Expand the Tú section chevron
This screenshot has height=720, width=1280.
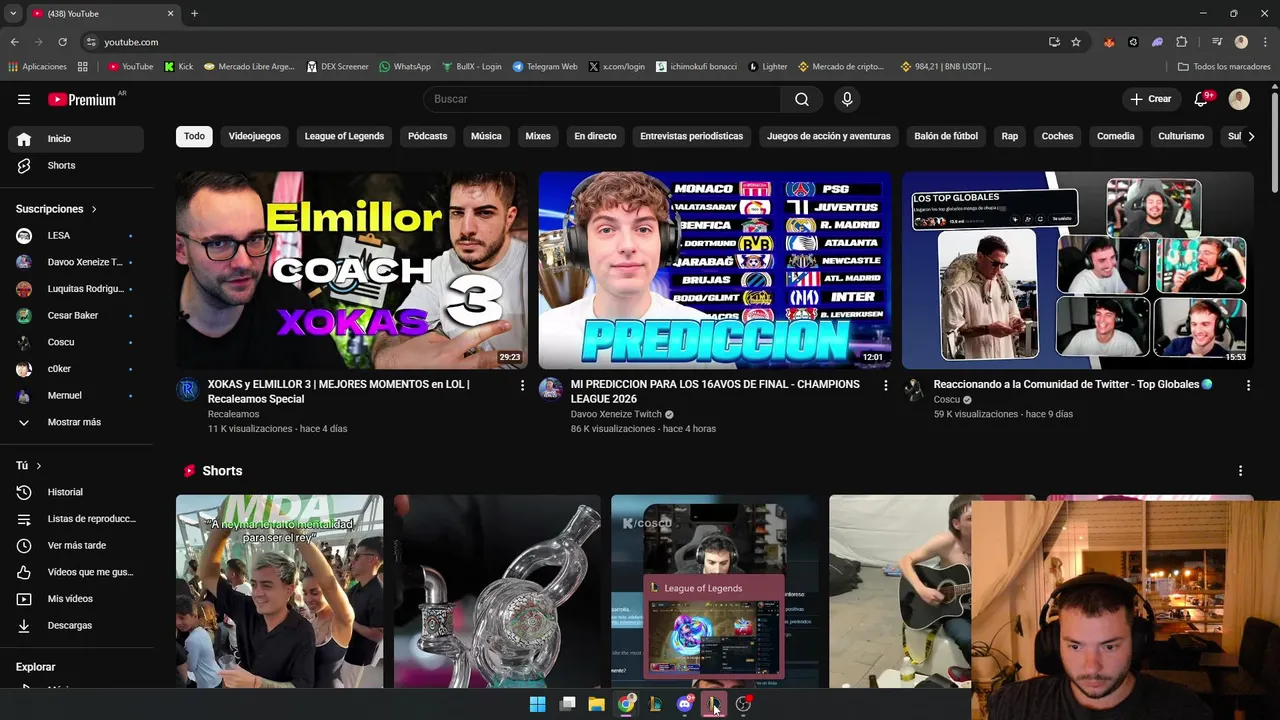point(39,466)
